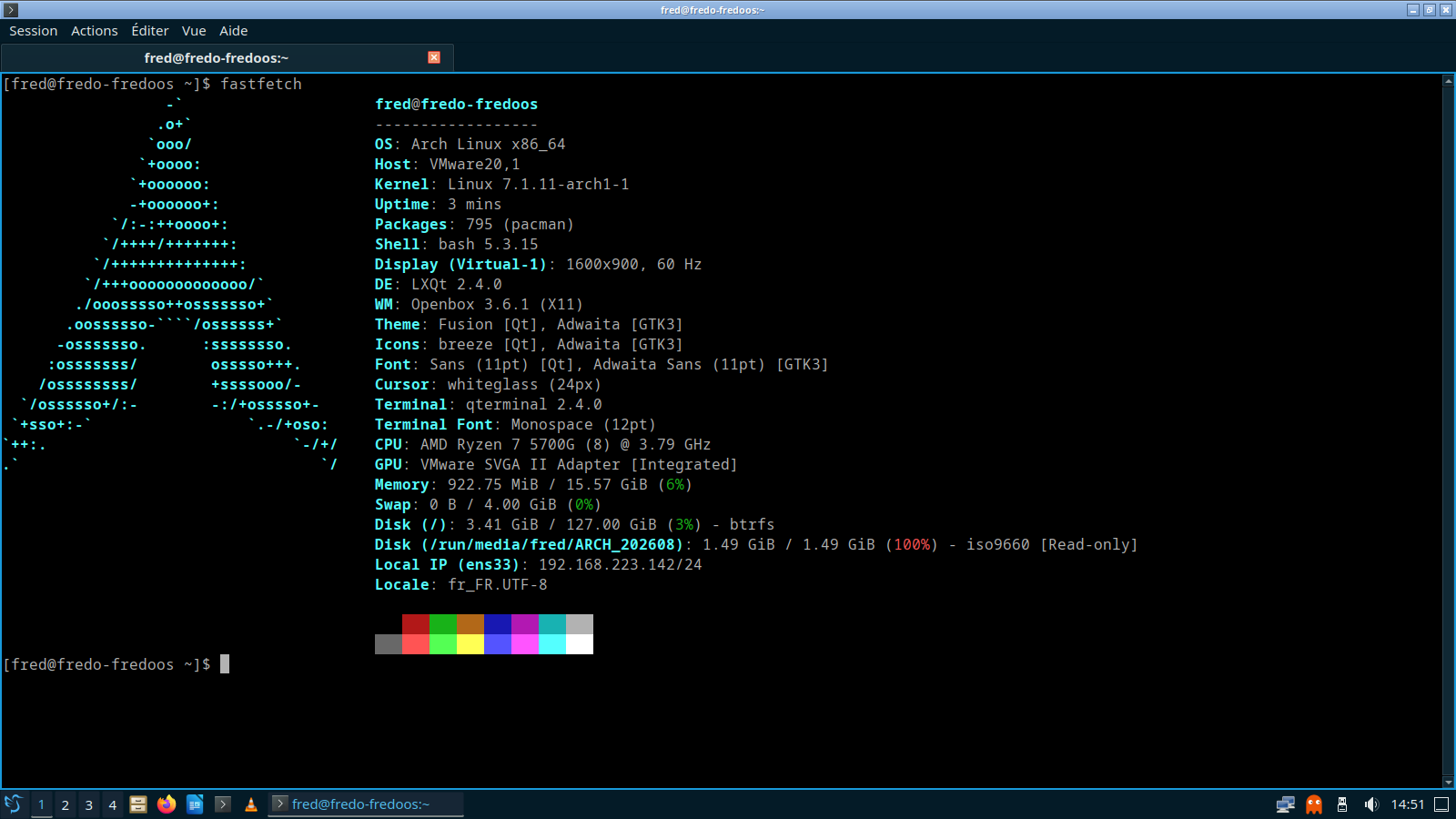This screenshot has width=1456, height=819.
Task: Click the terminal icon in the title bar
Action: point(11,10)
